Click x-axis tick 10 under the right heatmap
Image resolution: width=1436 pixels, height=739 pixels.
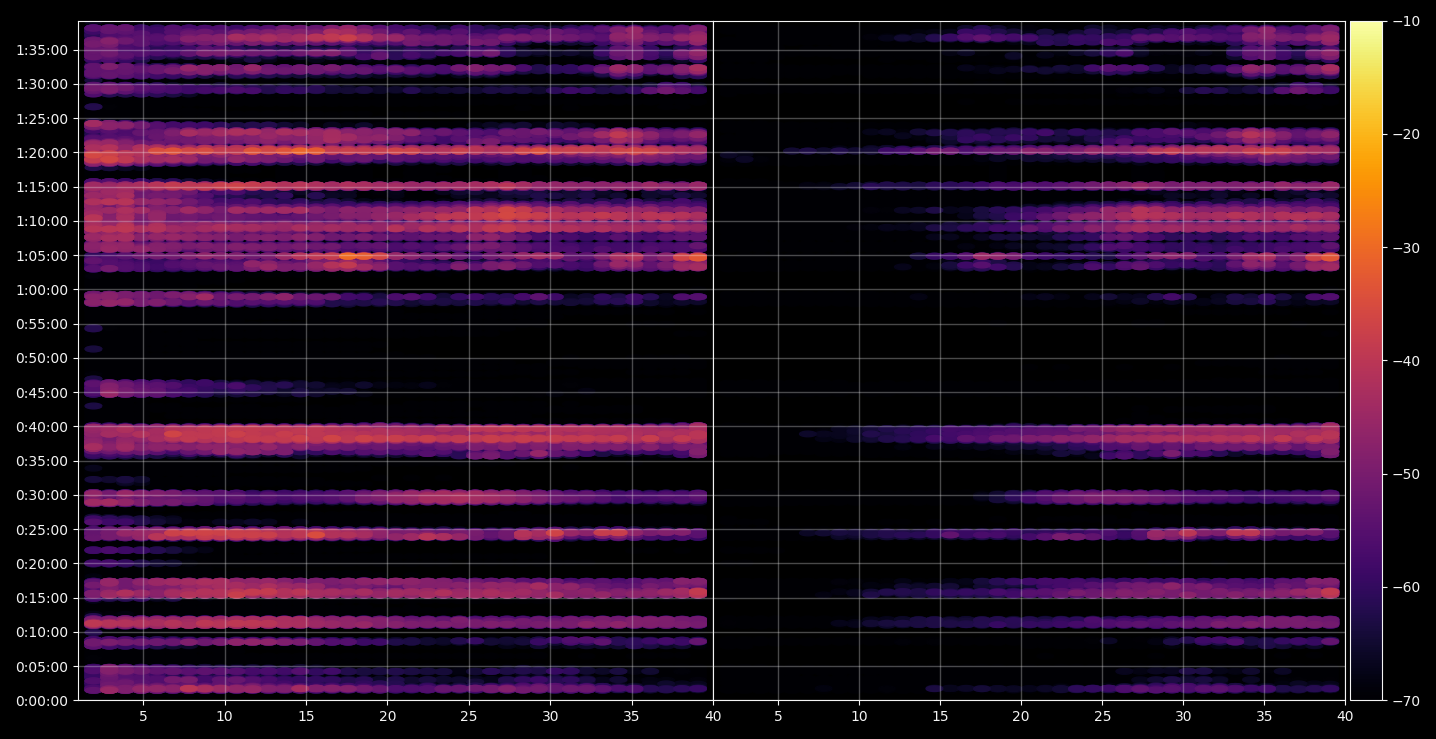(x=859, y=717)
